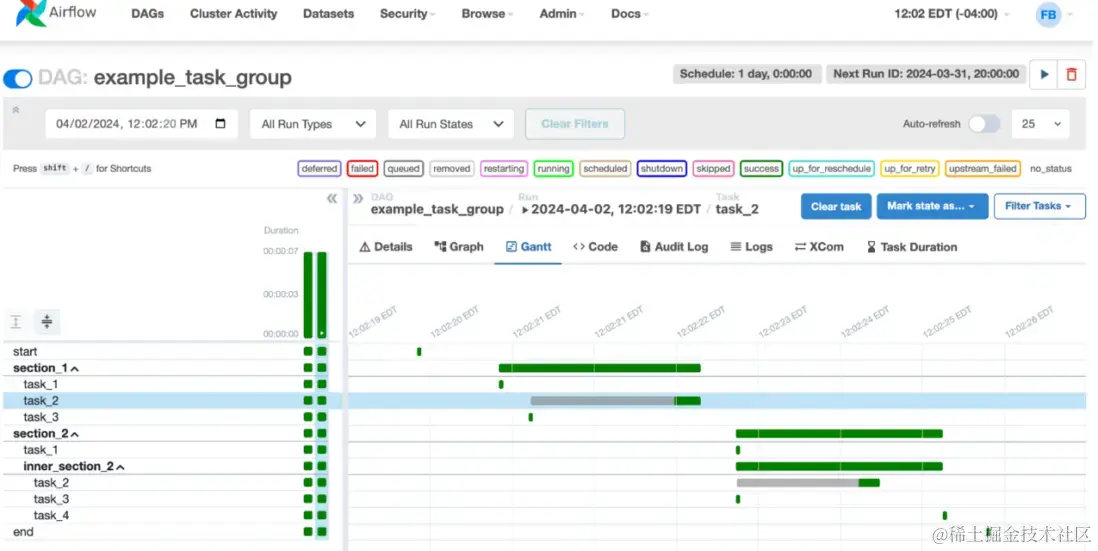Open Cluster Activity page
The width and height of the screenshot is (1098, 551).
coord(233,14)
